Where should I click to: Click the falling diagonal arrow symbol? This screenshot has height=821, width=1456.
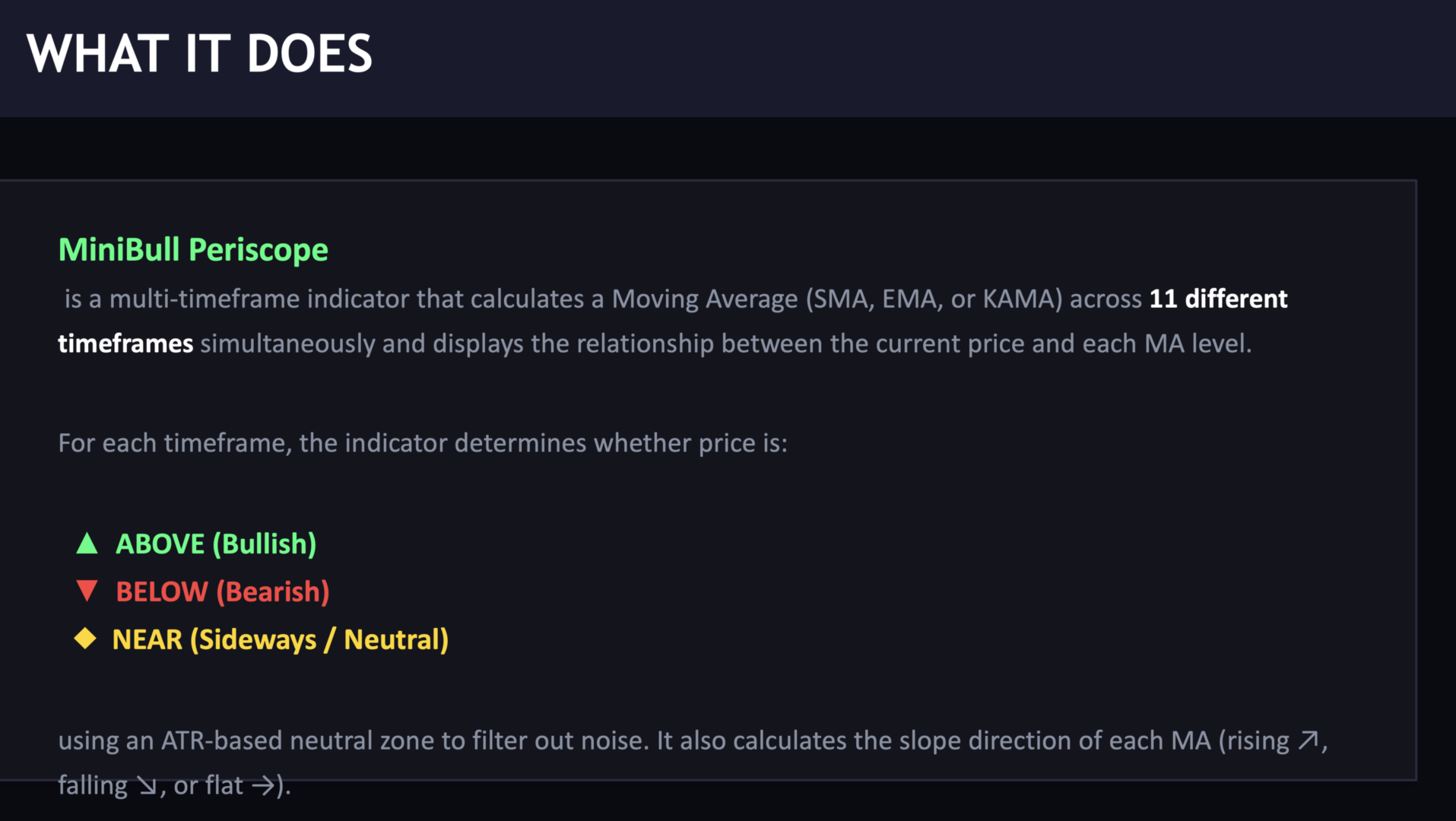tap(147, 786)
